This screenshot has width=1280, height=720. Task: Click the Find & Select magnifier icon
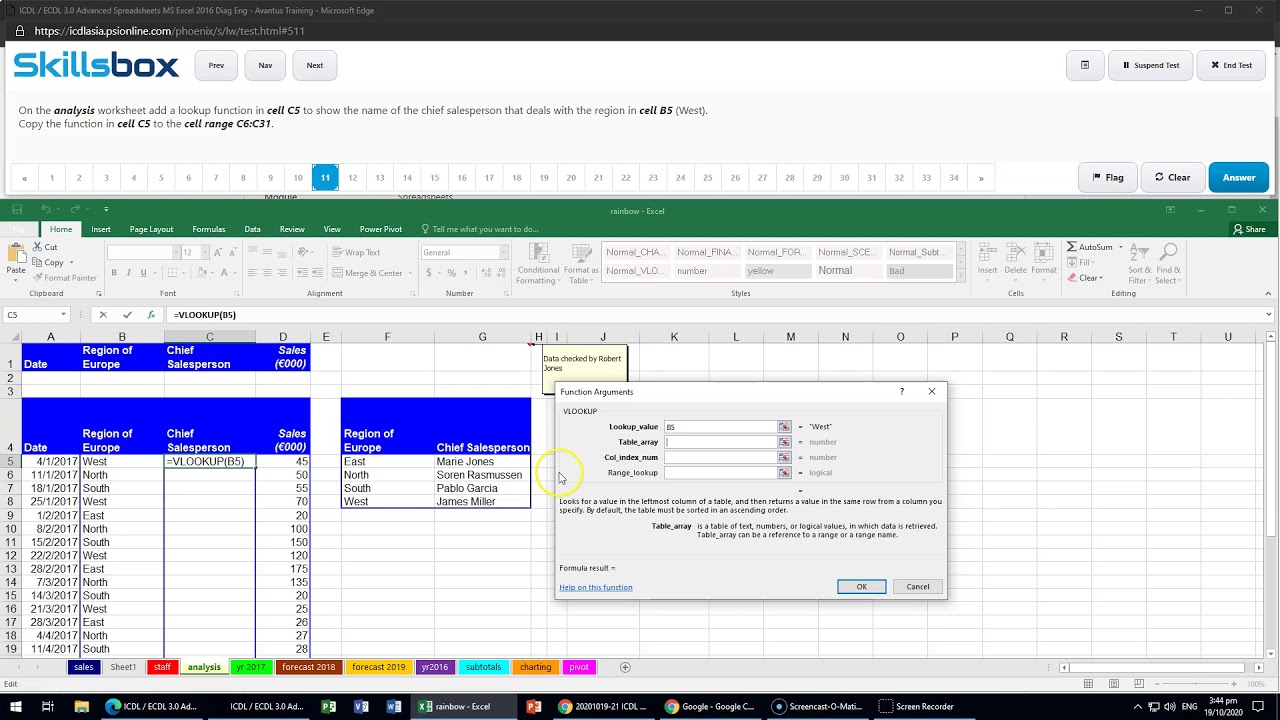pyautogui.click(x=1166, y=254)
